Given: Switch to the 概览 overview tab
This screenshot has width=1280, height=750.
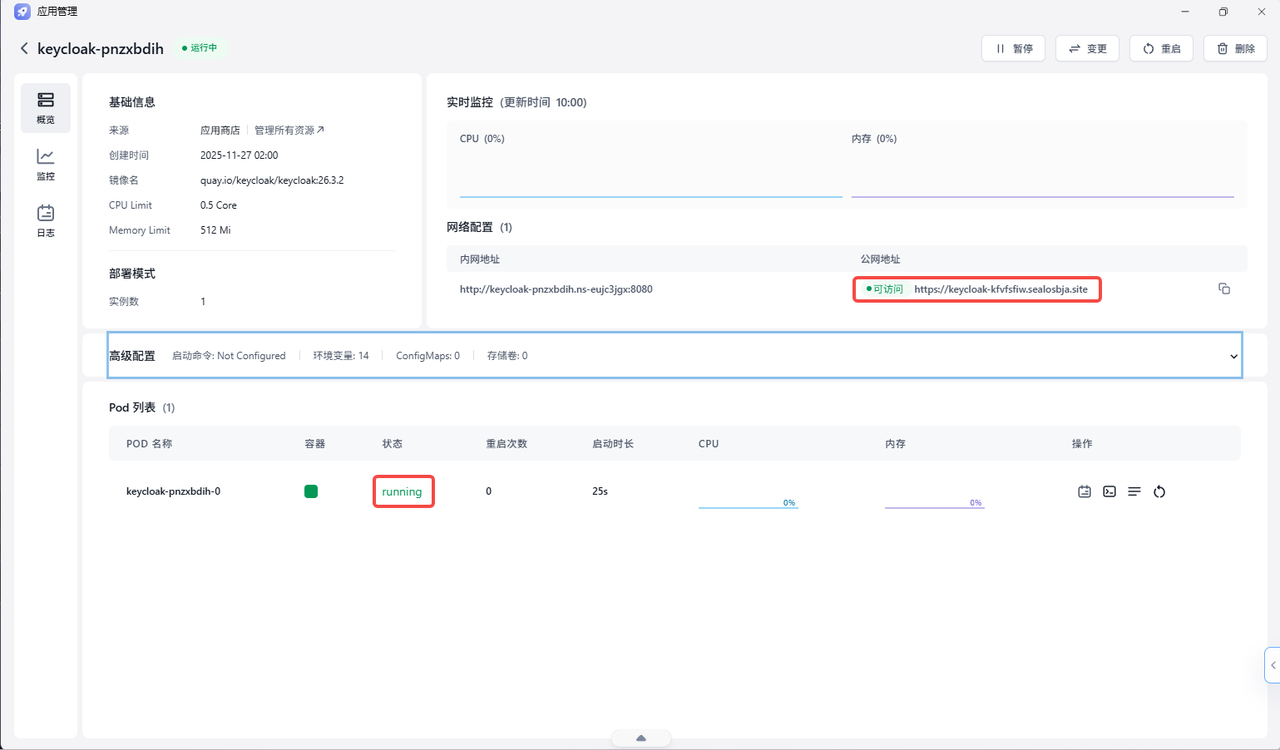Looking at the screenshot, I should [46, 108].
